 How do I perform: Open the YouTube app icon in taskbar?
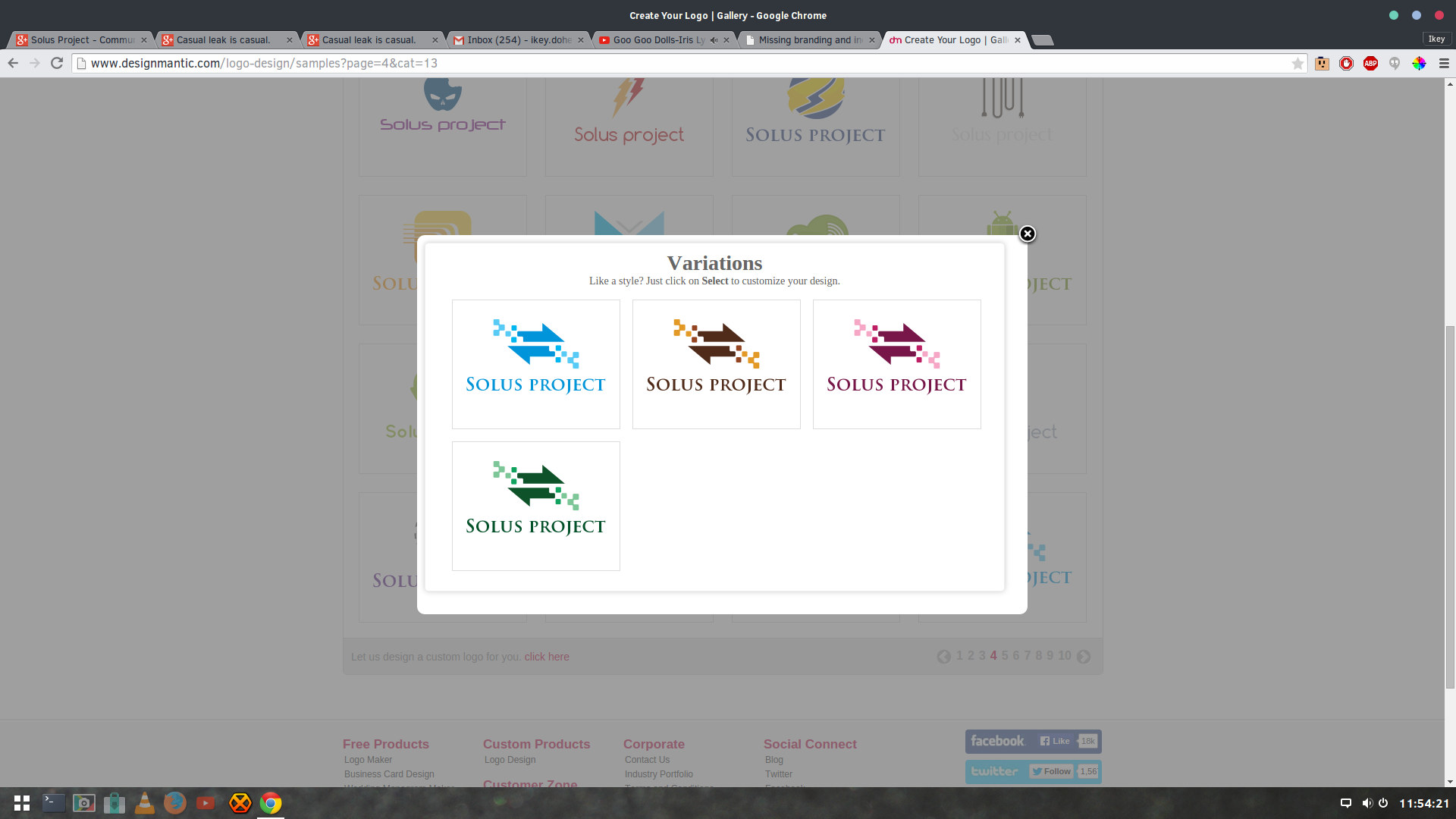(206, 803)
